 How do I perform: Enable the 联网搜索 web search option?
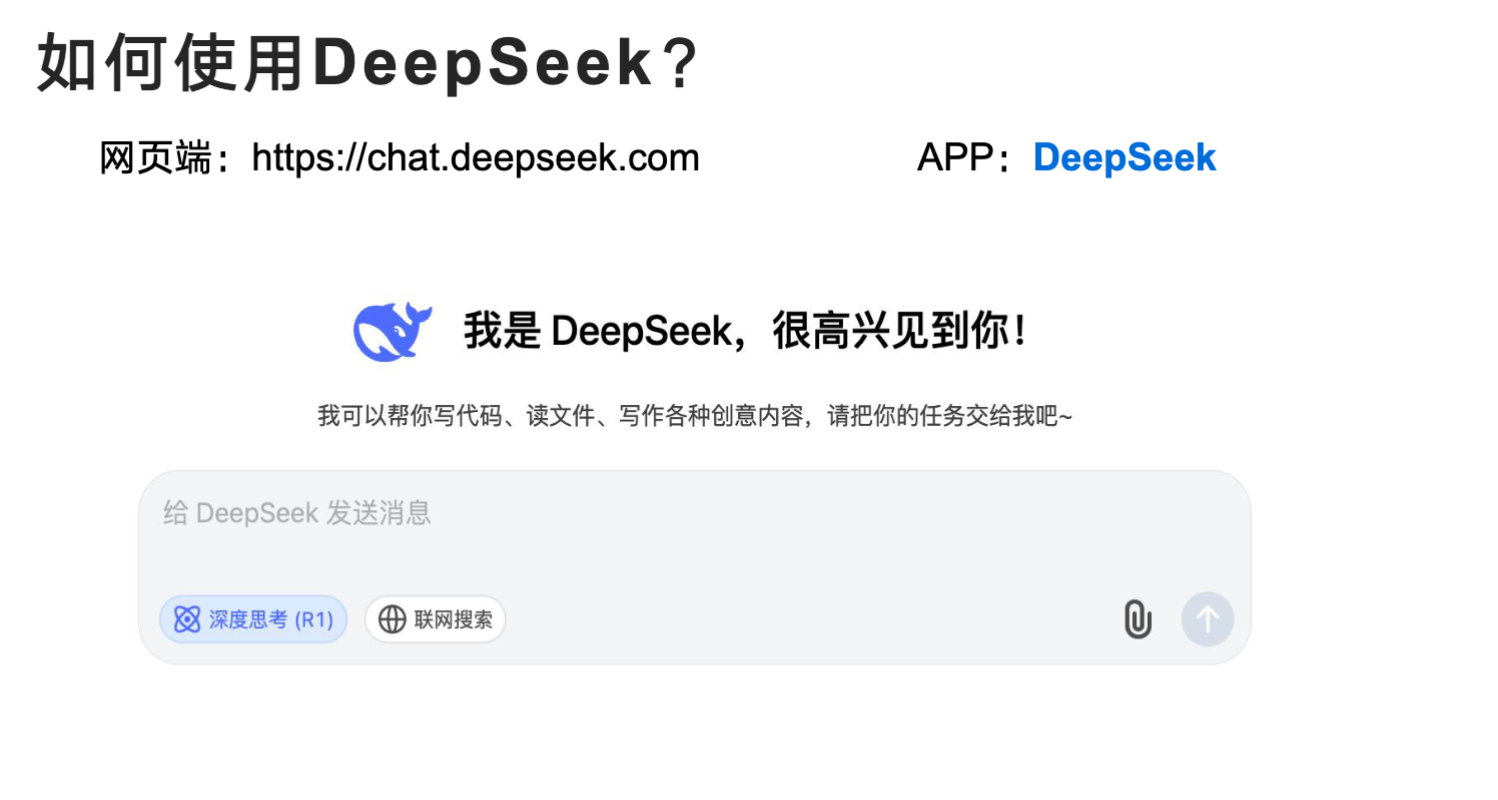[435, 620]
